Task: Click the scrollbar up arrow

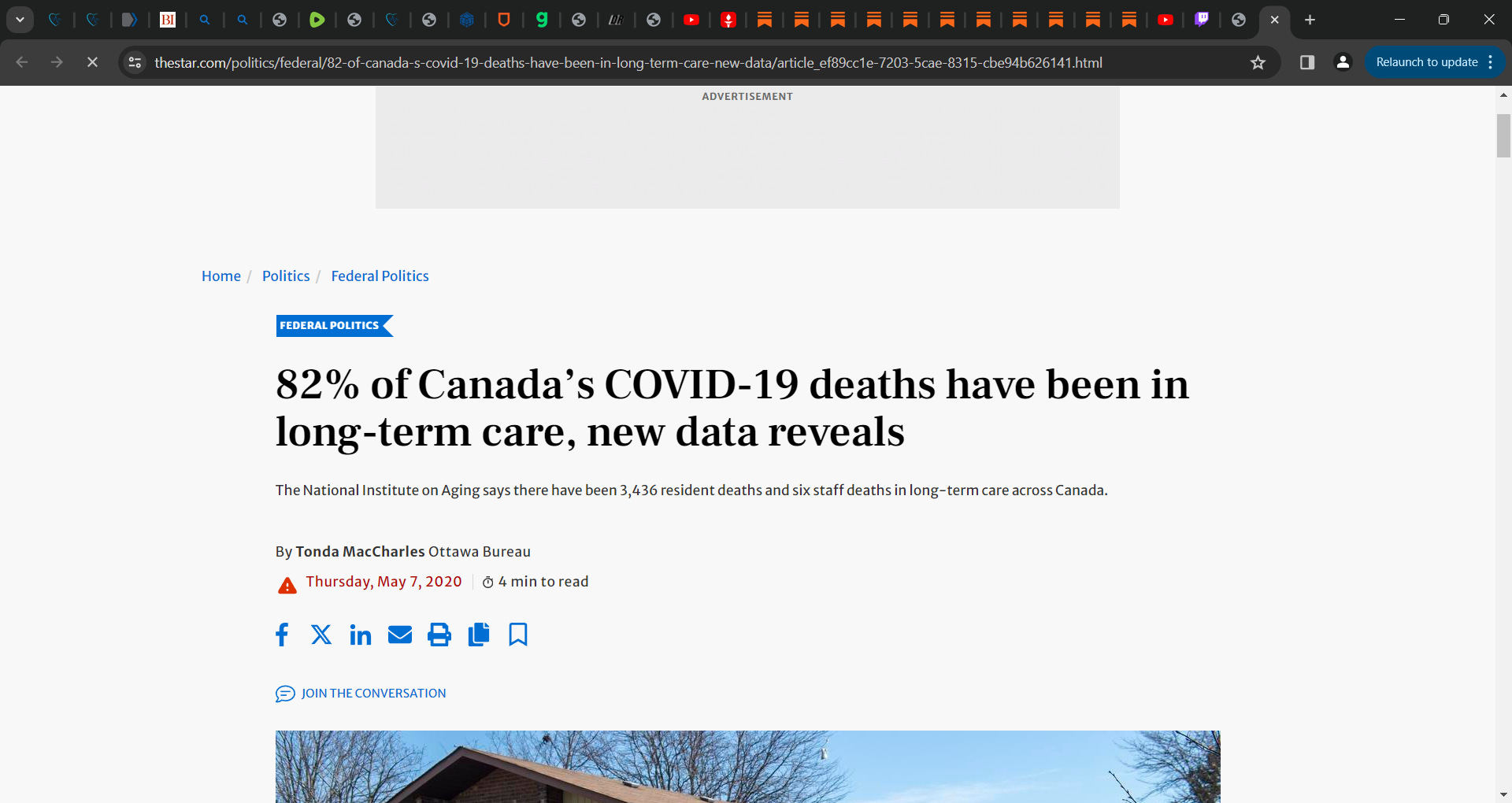Action: 1503,94
